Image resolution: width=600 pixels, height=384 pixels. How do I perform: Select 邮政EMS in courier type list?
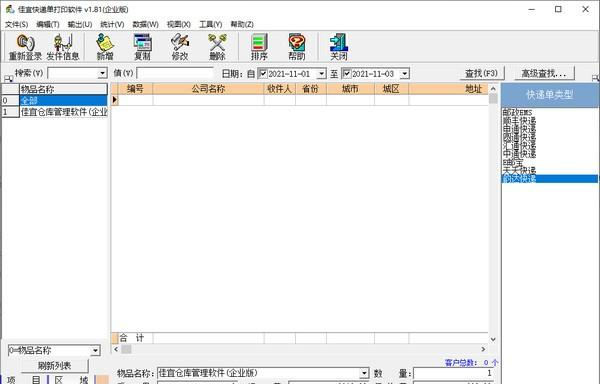[x=517, y=112]
